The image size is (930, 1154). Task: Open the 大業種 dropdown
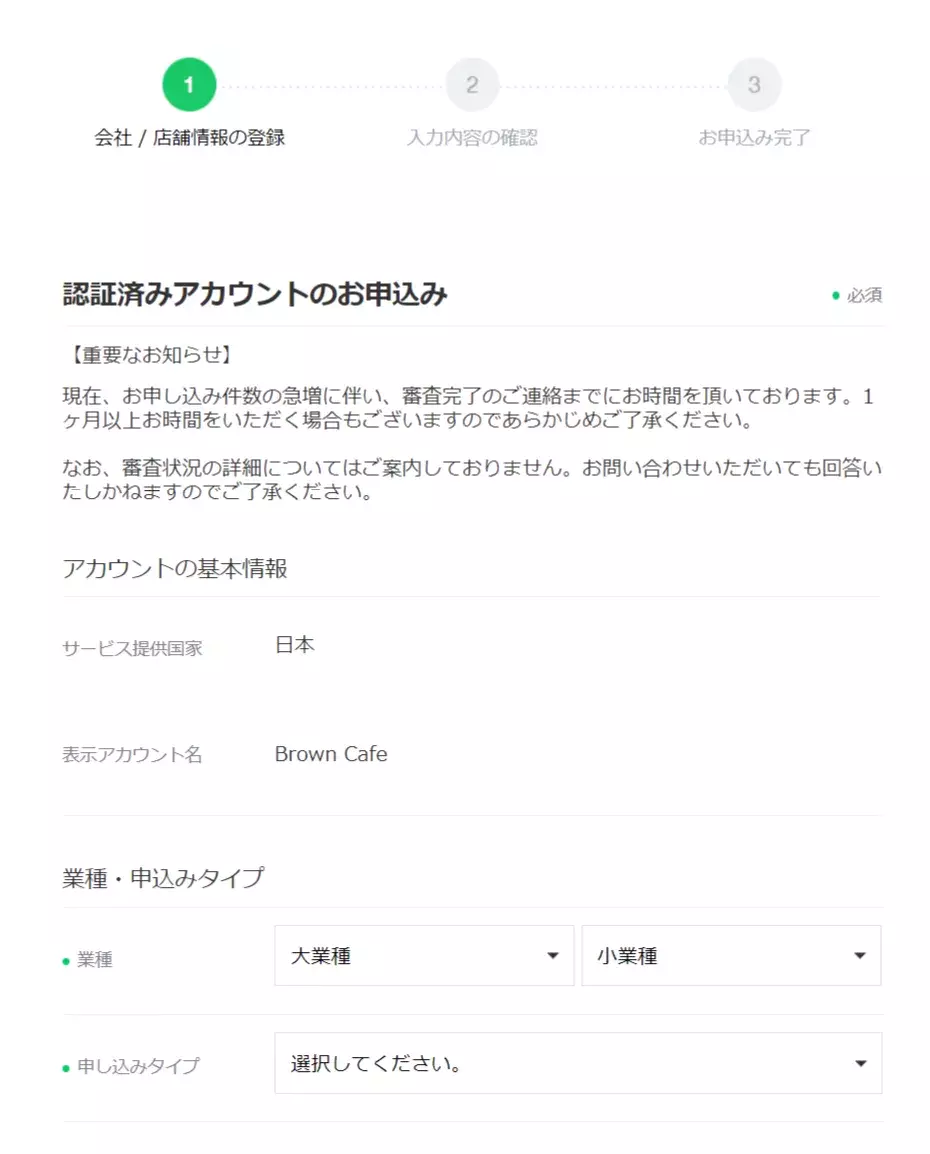tap(424, 955)
